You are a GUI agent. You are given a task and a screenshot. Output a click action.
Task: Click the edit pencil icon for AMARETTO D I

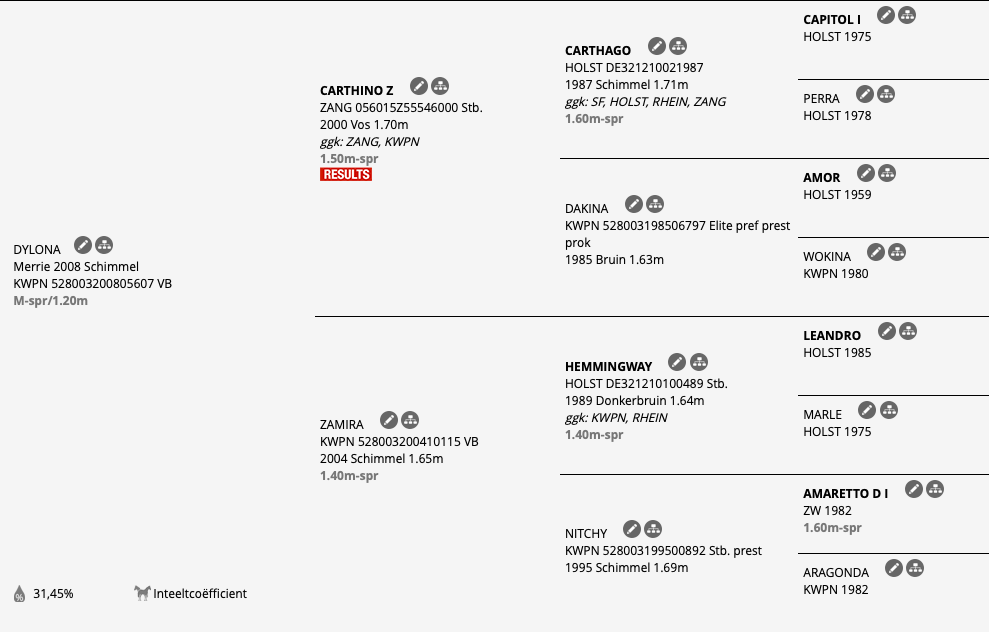coord(914,489)
